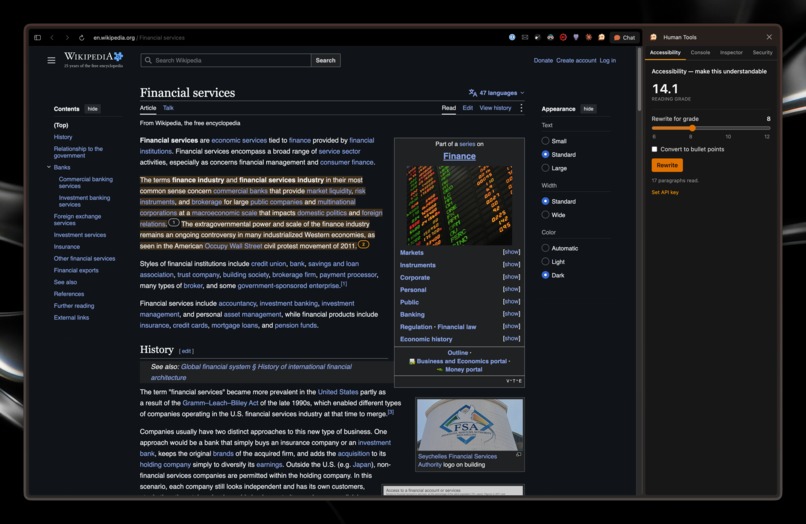The height and width of the screenshot is (524, 806).
Task: Click the Donate link
Action: pyautogui.click(x=543, y=61)
